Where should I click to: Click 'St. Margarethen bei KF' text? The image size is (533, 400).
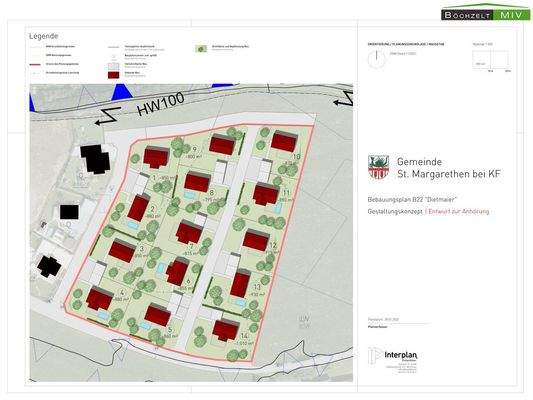point(449,174)
